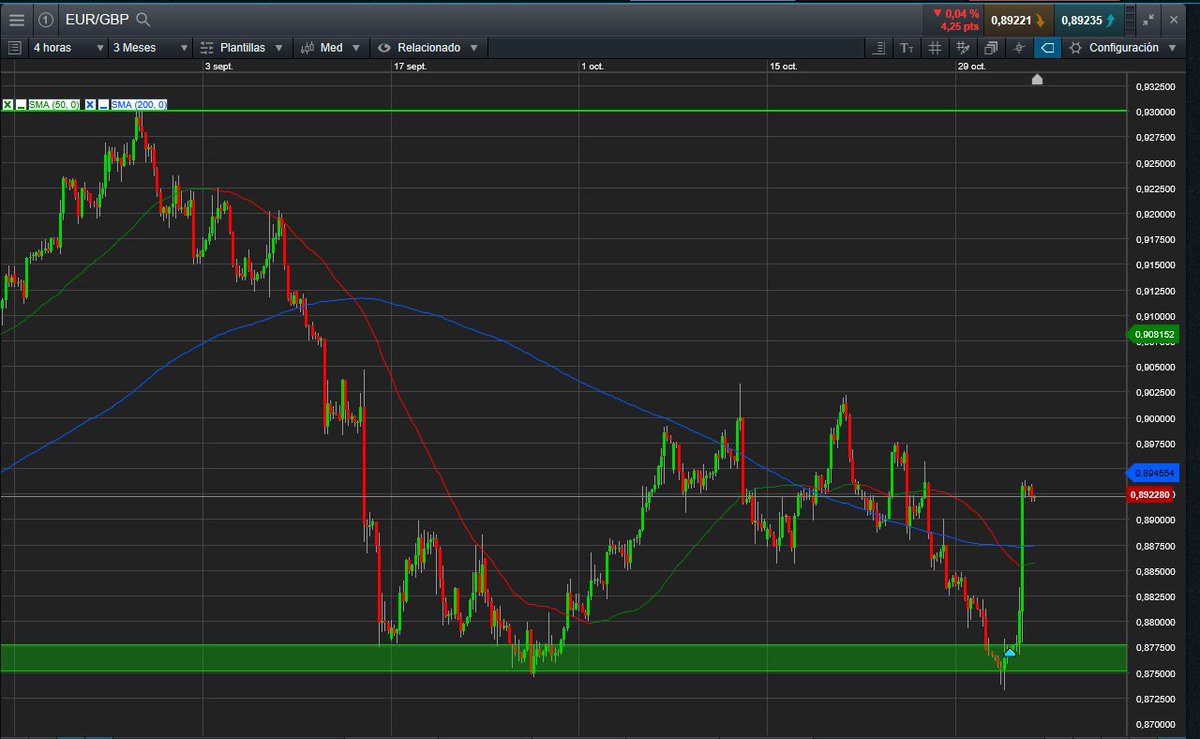Click the green 0,908152 price label
This screenshot has width=1200, height=739.
1153,334
